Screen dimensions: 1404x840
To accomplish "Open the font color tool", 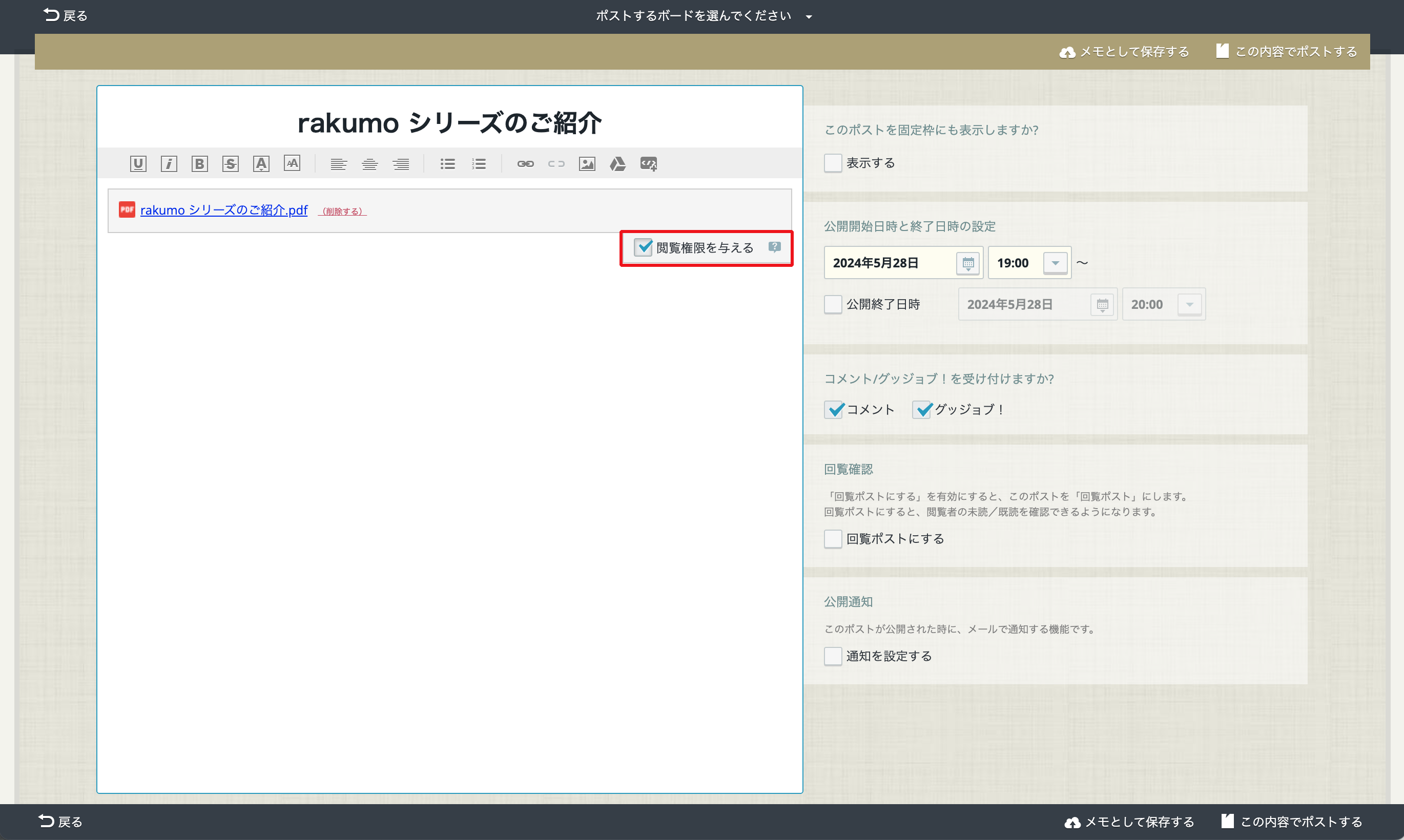I will (x=261, y=164).
